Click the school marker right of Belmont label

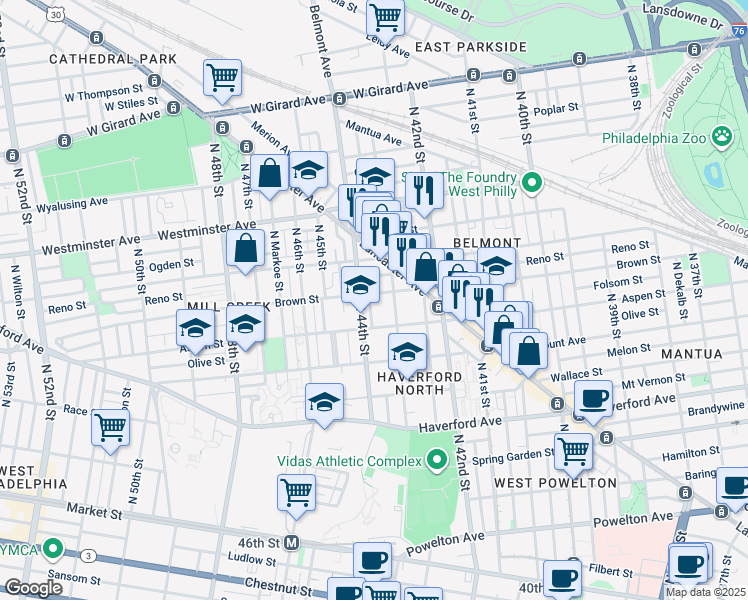point(497,266)
